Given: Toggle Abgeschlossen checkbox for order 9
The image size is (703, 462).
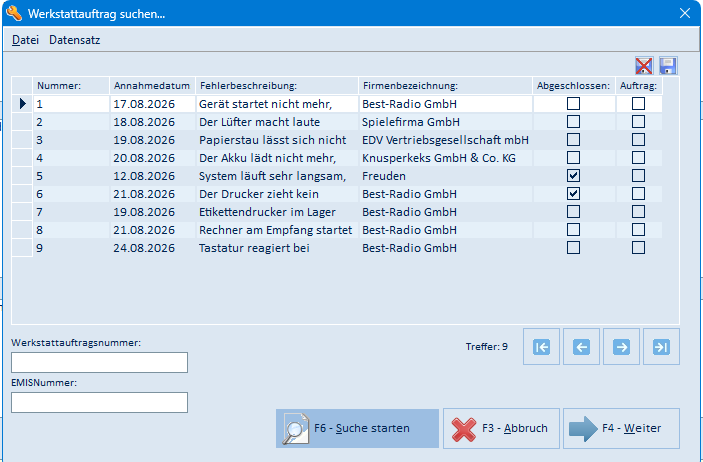Looking at the screenshot, I should (x=573, y=248).
